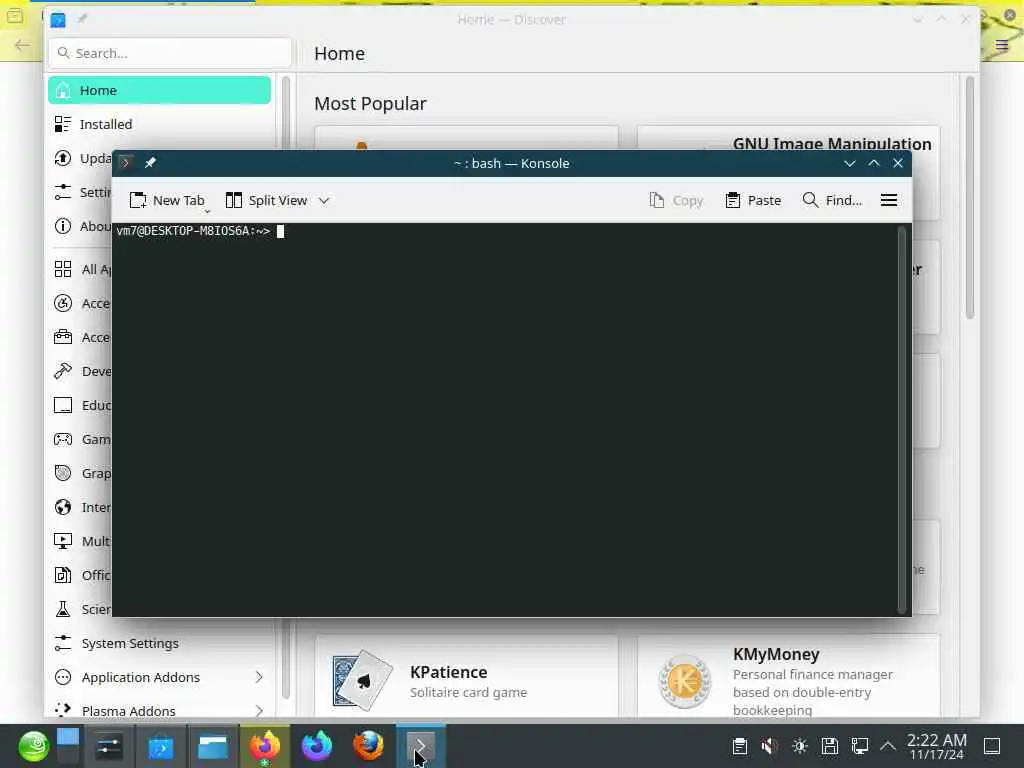This screenshot has width=1024, height=768.
Task: Open System Settings category in Discover
Action: coord(159,643)
